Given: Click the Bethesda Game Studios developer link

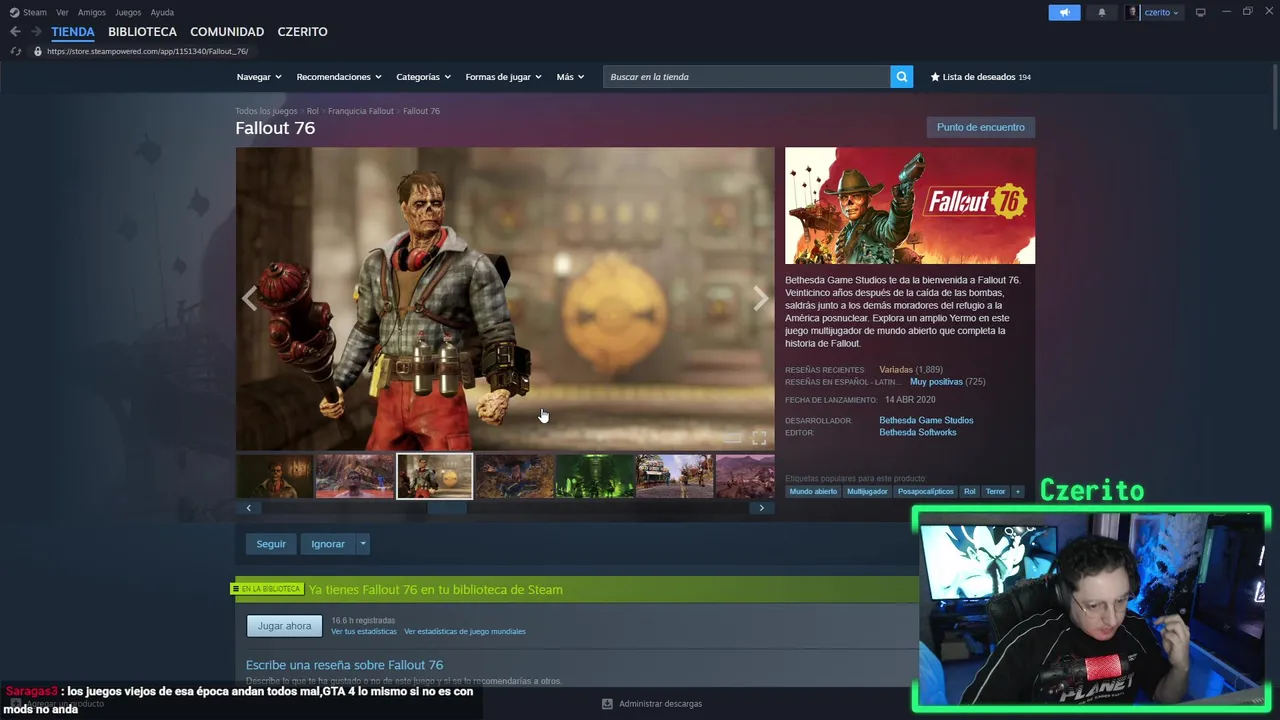Looking at the screenshot, I should tap(926, 421).
